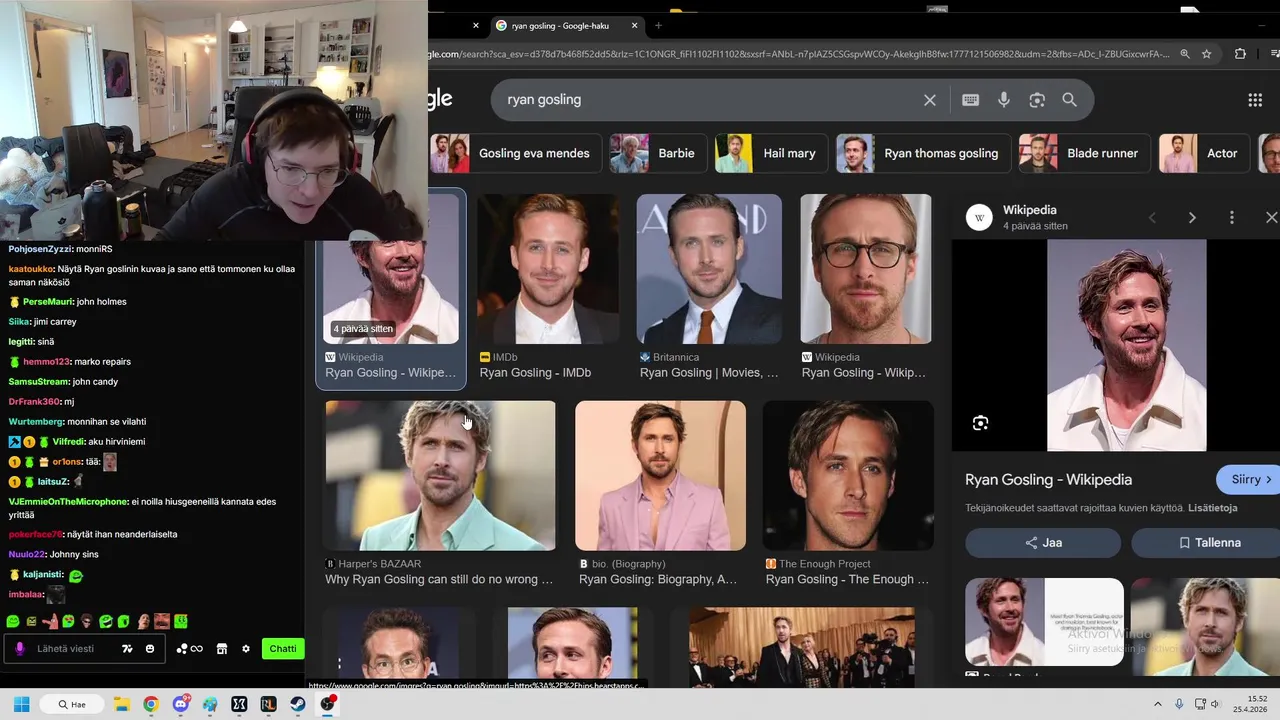This screenshot has width=1280, height=720.
Task: Select the Blade runner filter chip
Action: tap(1085, 153)
